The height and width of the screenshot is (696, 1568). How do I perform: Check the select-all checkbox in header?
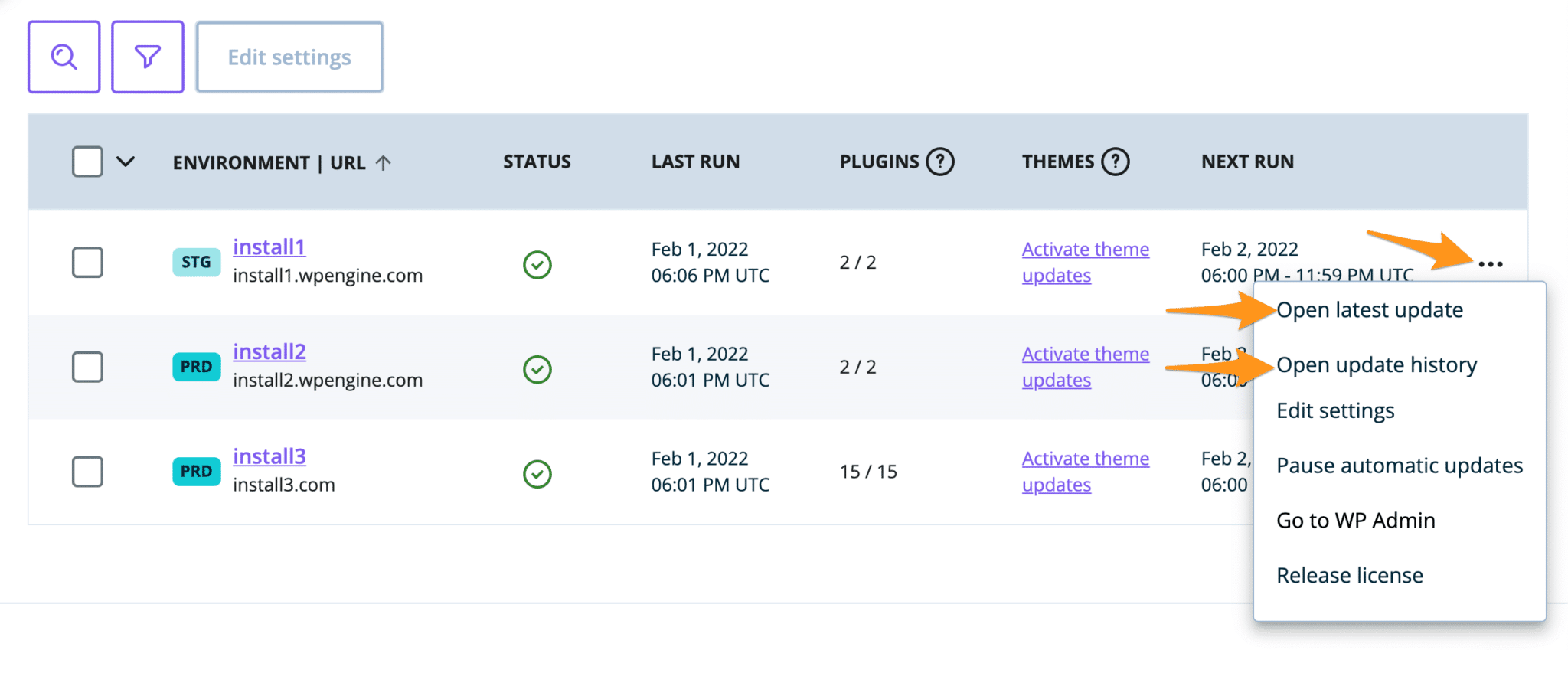click(87, 162)
